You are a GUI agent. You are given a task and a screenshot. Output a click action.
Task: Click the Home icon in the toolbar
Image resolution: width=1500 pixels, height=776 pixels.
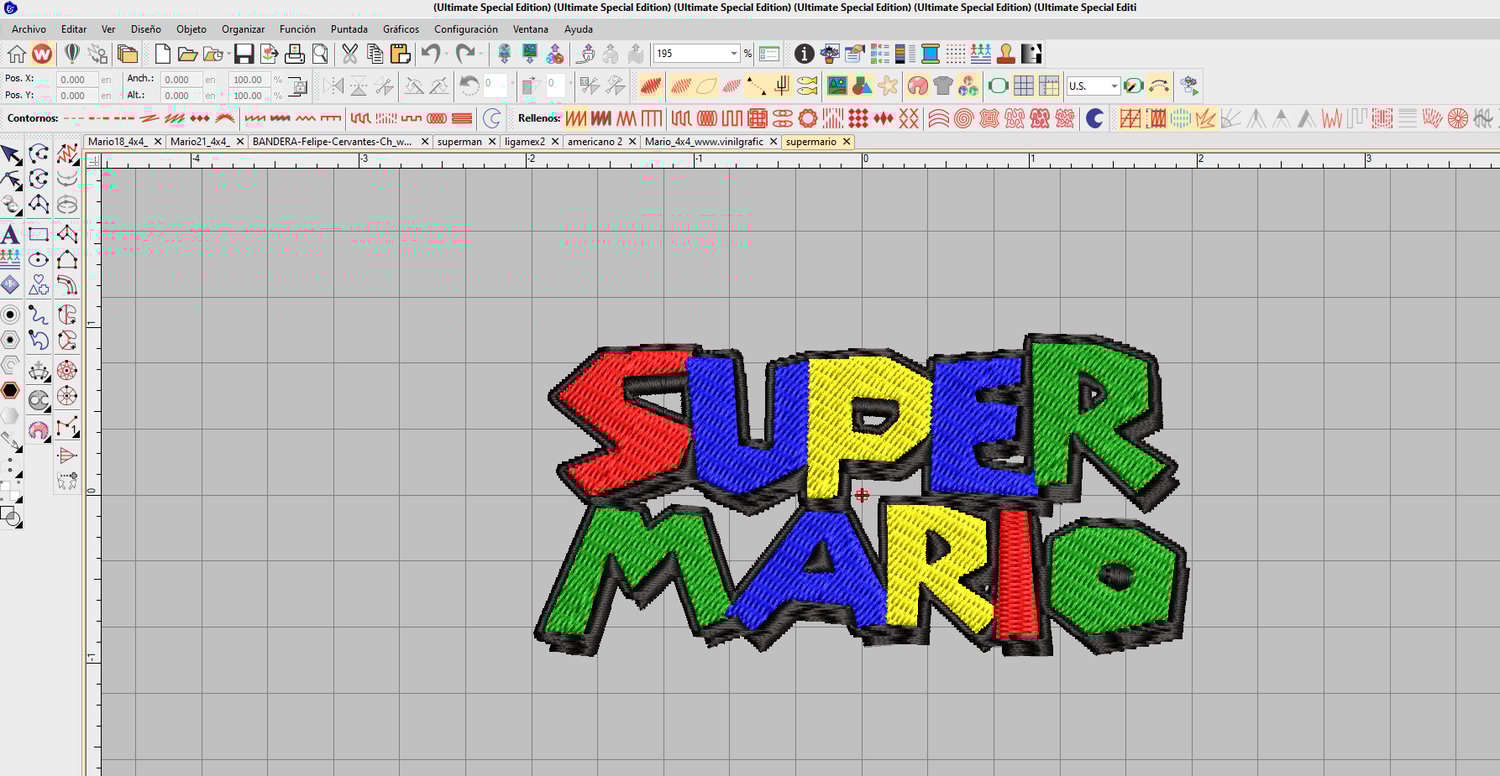pos(17,54)
